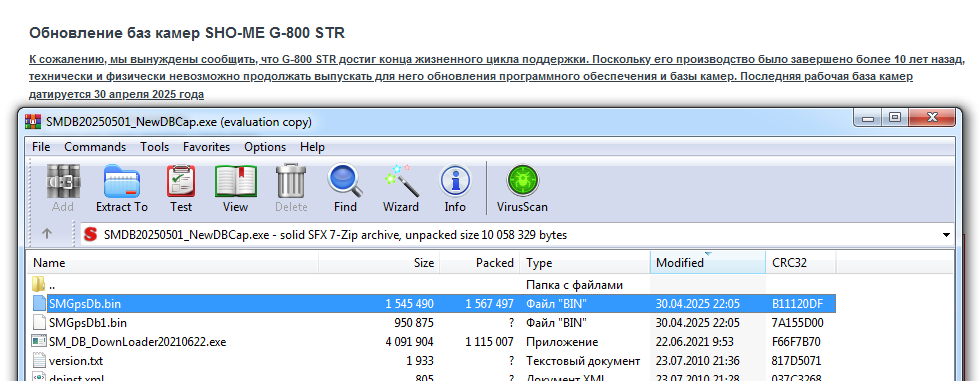
Task: Click CRC32 value 817D5071
Action: click(796, 361)
